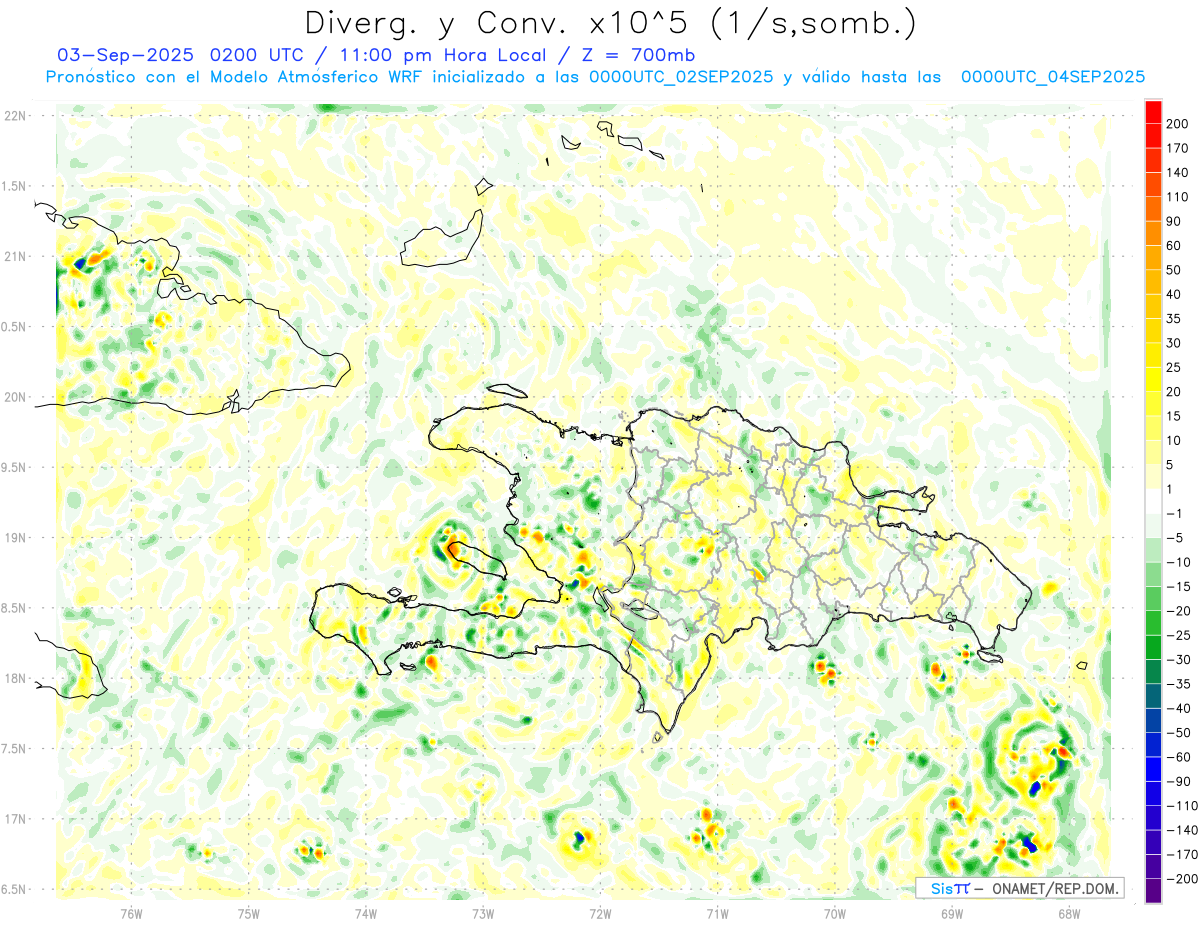
Task: Click the '76W' longitude label
Action: (131, 913)
